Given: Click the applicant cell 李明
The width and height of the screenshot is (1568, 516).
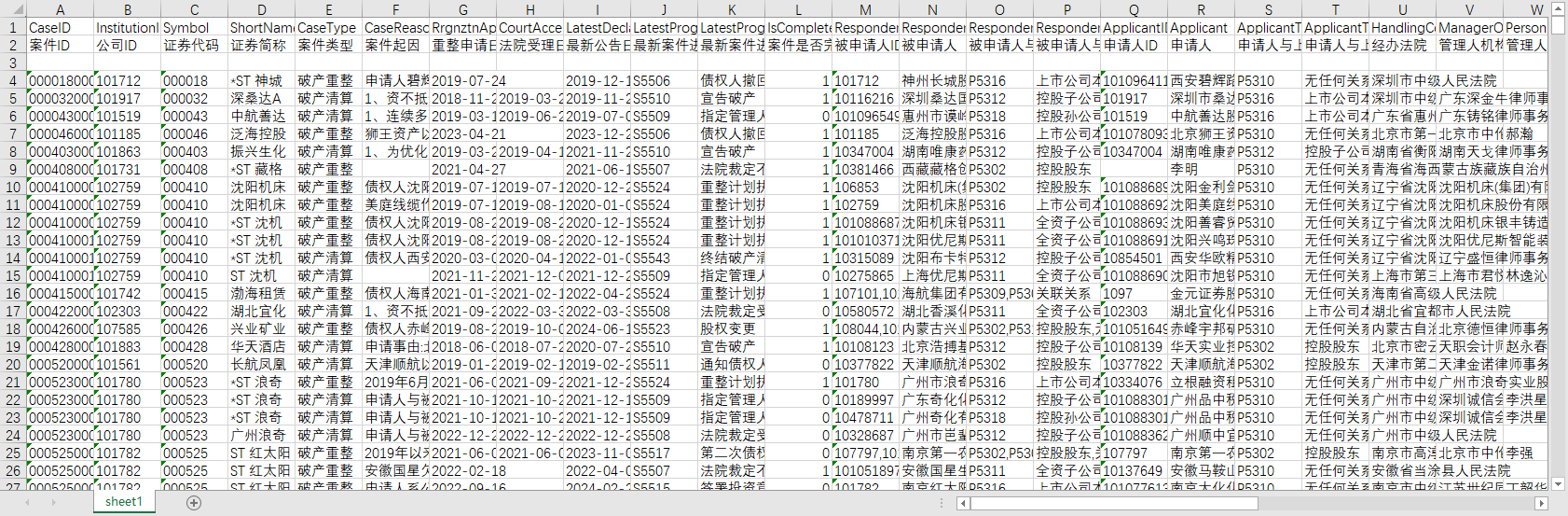Looking at the screenshot, I should pos(1201,169).
